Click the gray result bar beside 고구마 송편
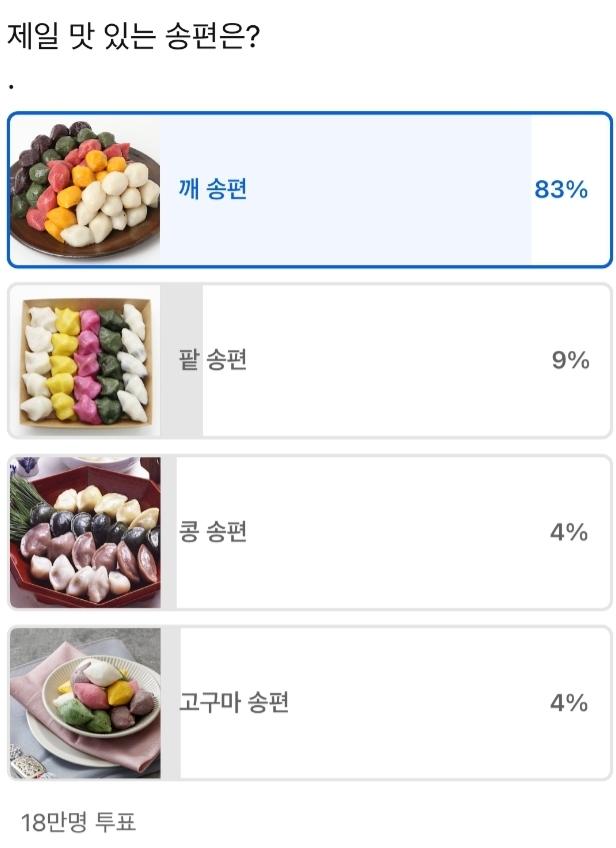This screenshot has width=616, height=848. 170,750
